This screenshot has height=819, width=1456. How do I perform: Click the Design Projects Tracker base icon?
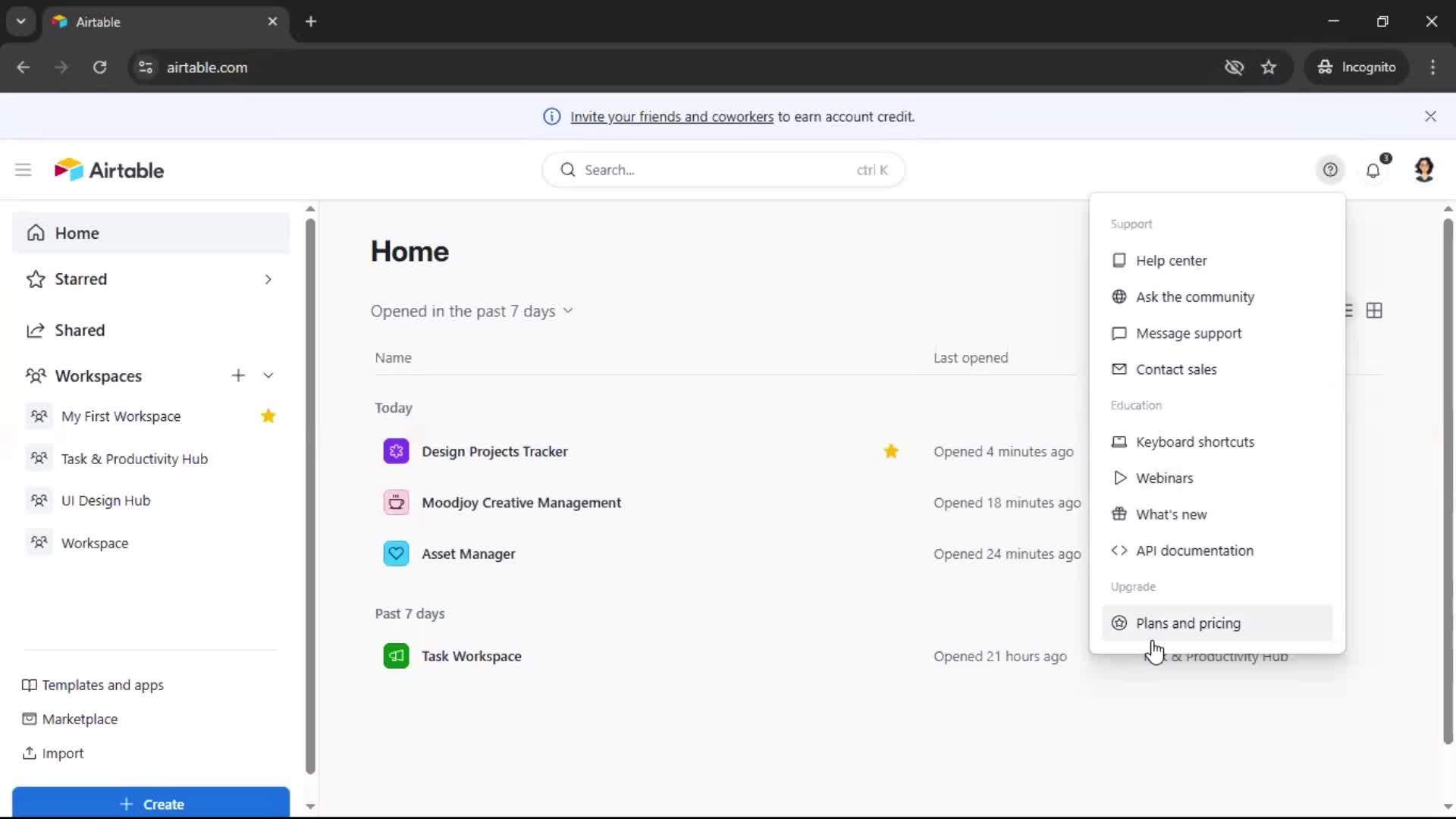pos(396,451)
